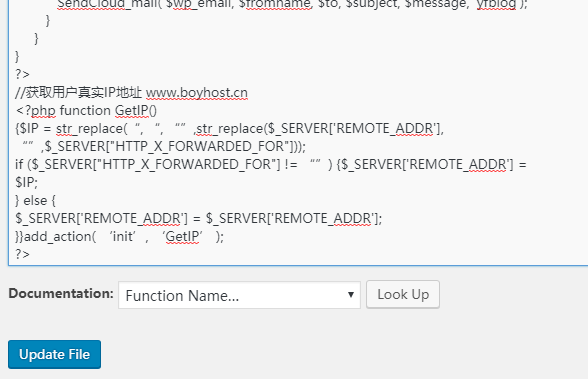Click the REMOTE_ADDR assignment line after else
Viewport: 588px width, 379px height.
[x=199, y=218]
